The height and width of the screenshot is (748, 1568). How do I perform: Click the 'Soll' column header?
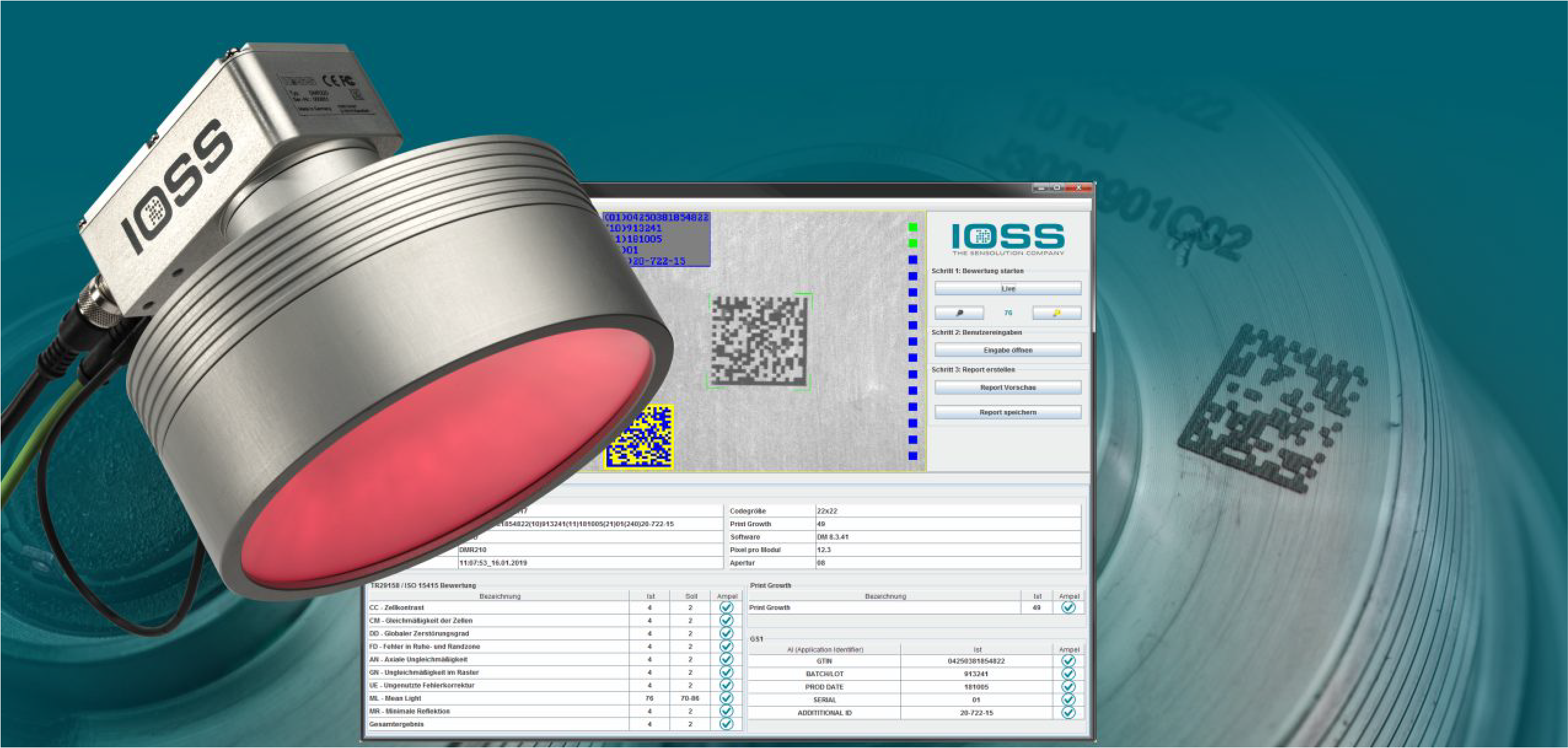point(691,596)
